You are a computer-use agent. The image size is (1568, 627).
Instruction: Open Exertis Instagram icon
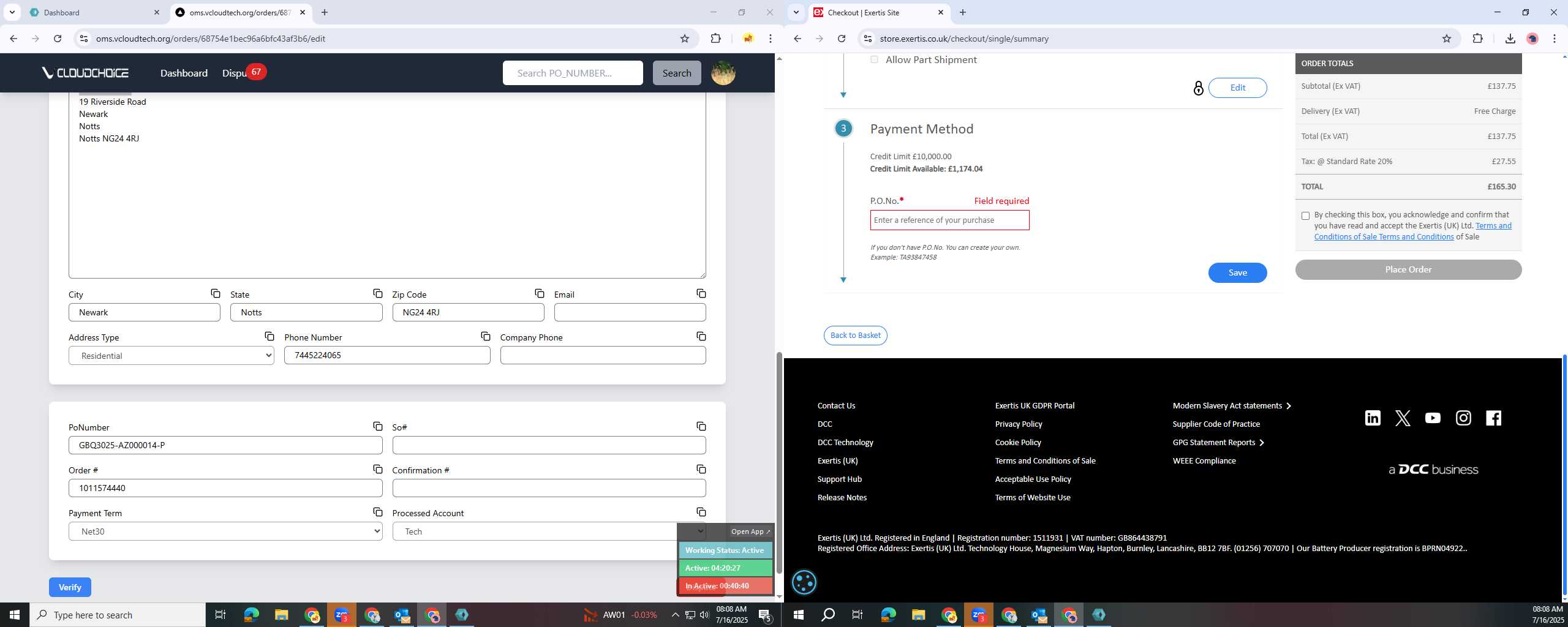1463,418
